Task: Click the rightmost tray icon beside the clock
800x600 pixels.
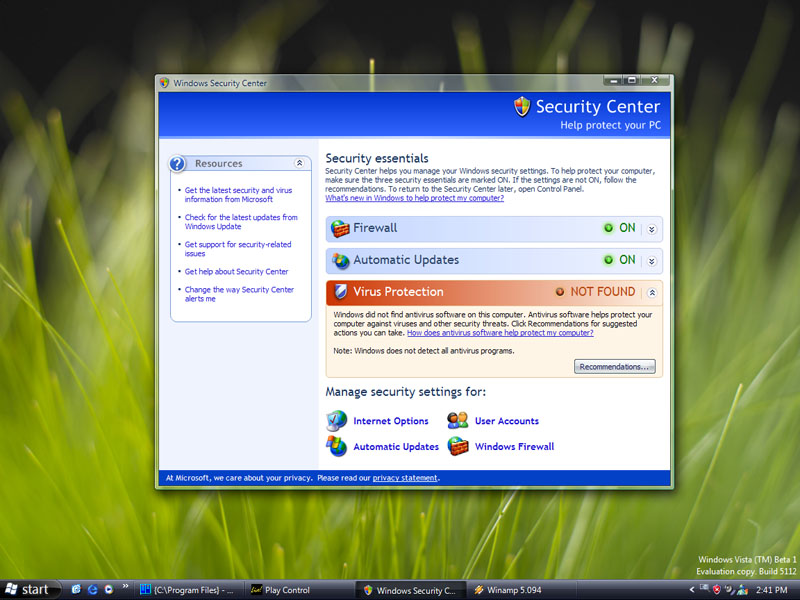Action: tap(742, 590)
